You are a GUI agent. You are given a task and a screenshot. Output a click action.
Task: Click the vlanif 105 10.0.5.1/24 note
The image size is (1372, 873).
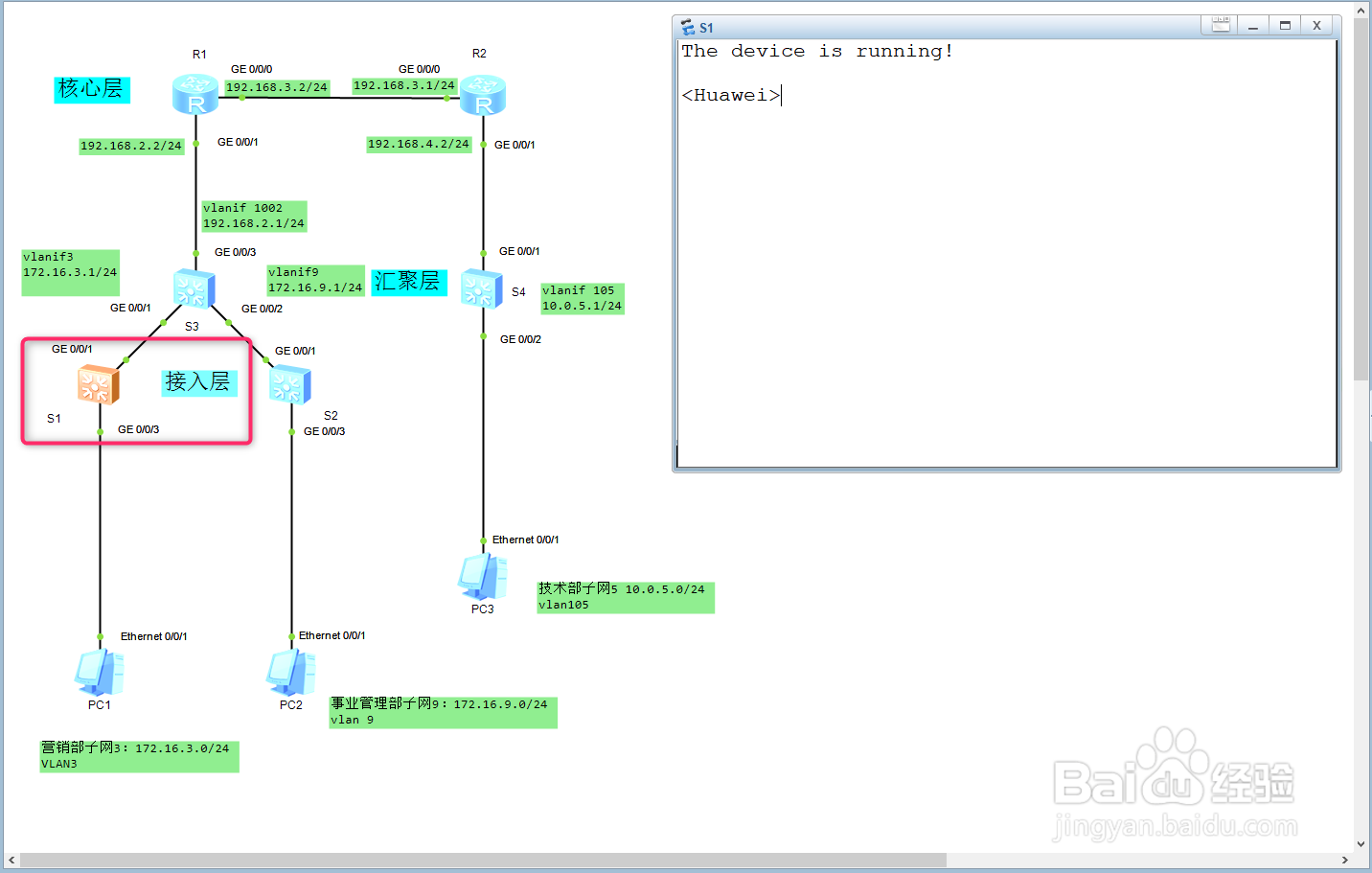[583, 298]
